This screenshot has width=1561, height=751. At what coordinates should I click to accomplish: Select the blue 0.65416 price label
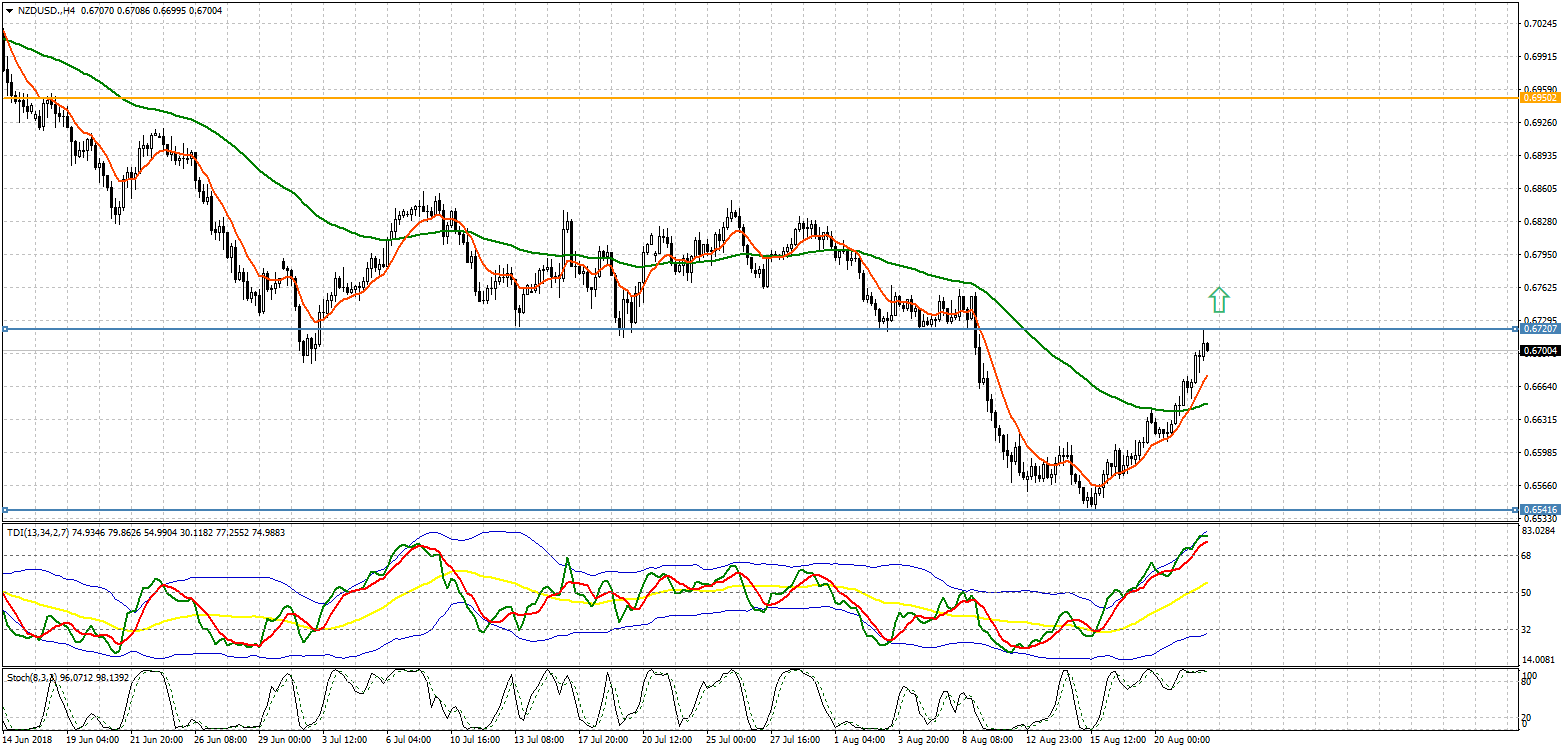pos(1538,510)
